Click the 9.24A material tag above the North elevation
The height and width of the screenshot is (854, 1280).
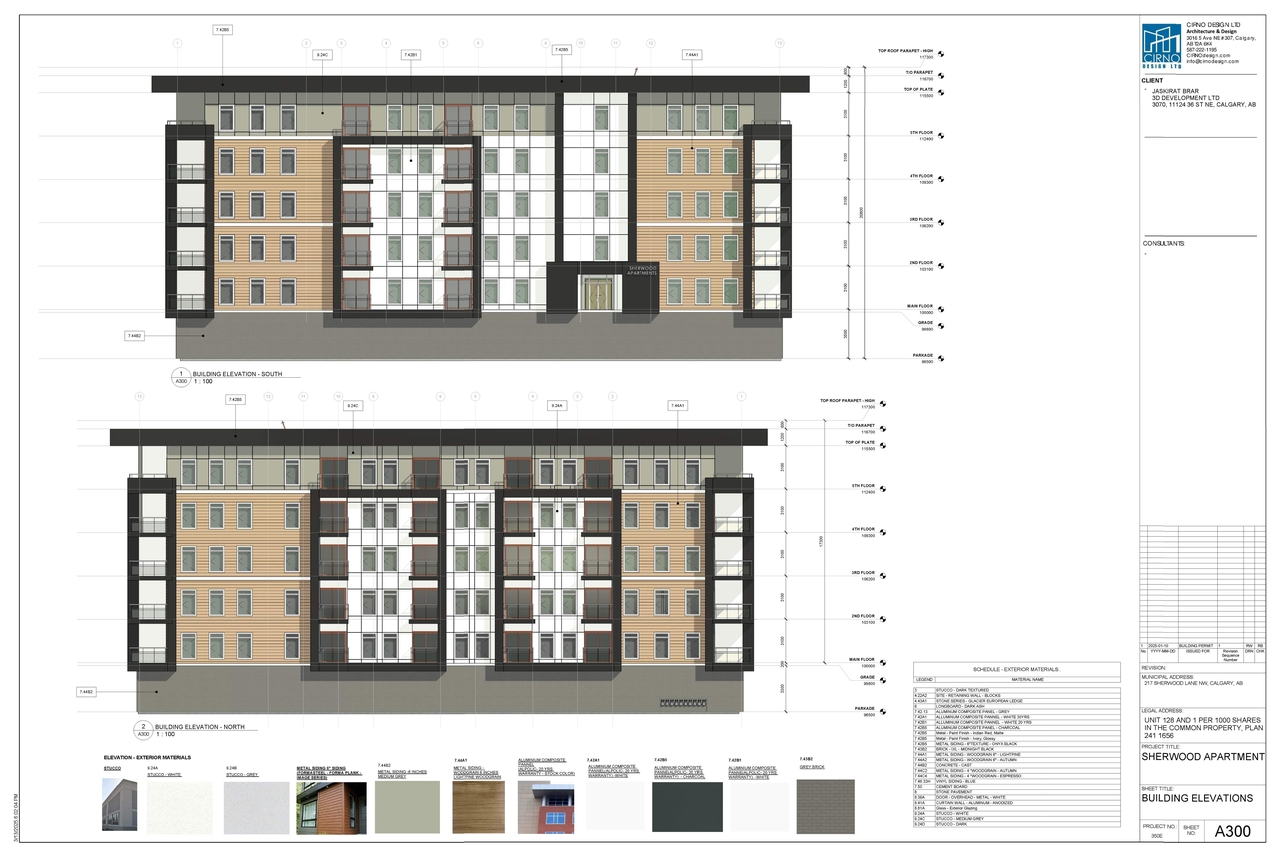click(559, 405)
